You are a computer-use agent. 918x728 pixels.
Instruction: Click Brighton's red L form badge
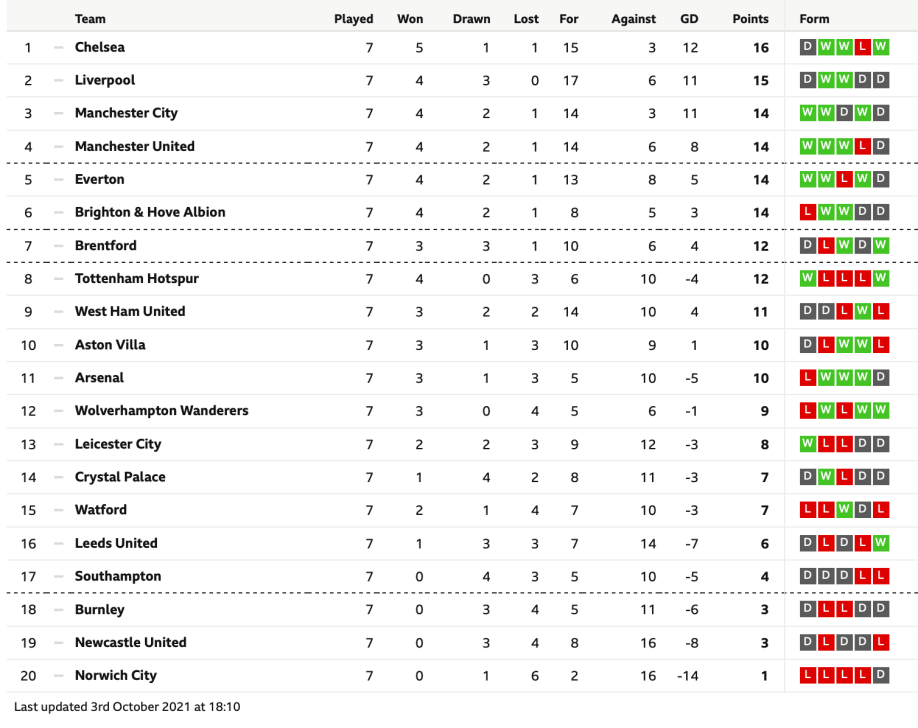click(808, 212)
